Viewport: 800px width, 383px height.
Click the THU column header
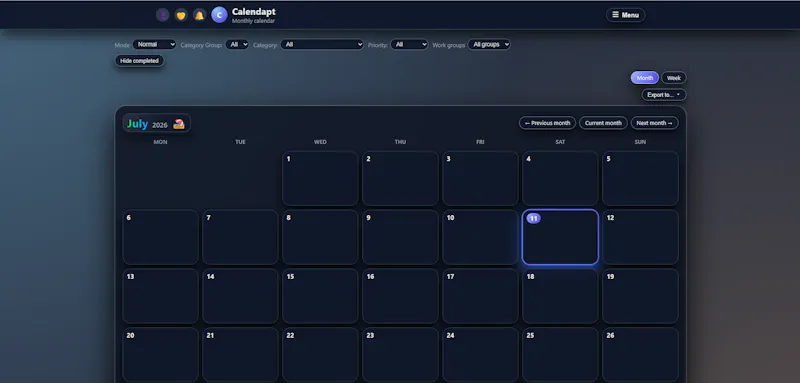[401, 142]
